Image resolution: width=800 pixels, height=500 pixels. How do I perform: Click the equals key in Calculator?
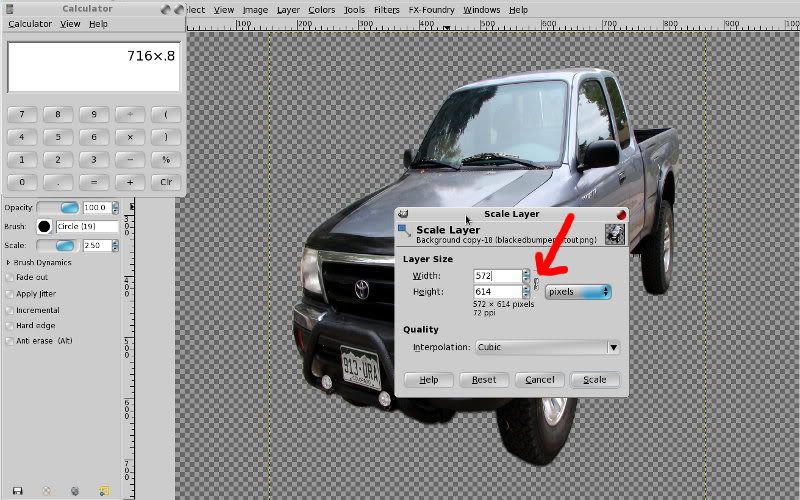[x=94, y=182]
